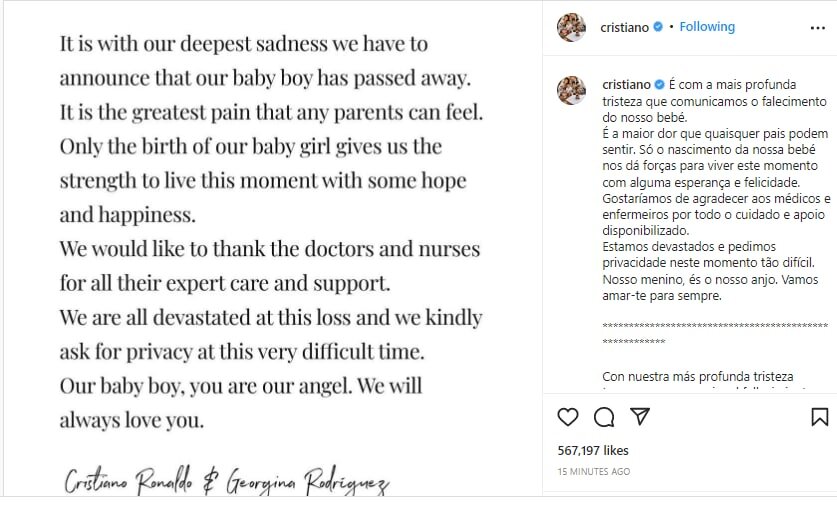Viewport: 837px width, 511px height.
Task: Click the line "Our baby boy, you are our angel"
Action: [240, 385]
